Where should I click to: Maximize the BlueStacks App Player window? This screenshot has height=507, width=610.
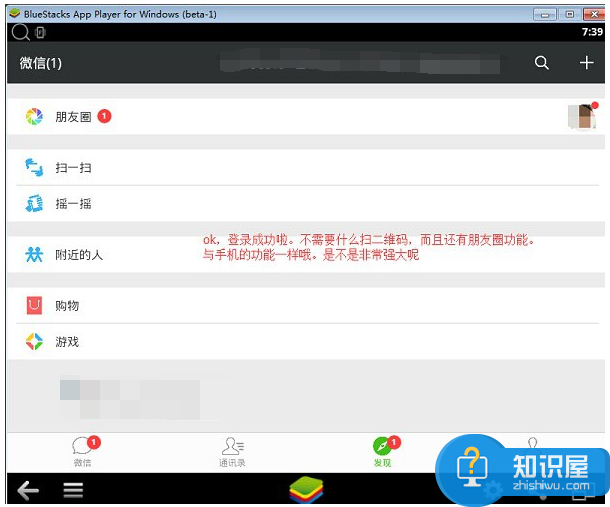570,14
